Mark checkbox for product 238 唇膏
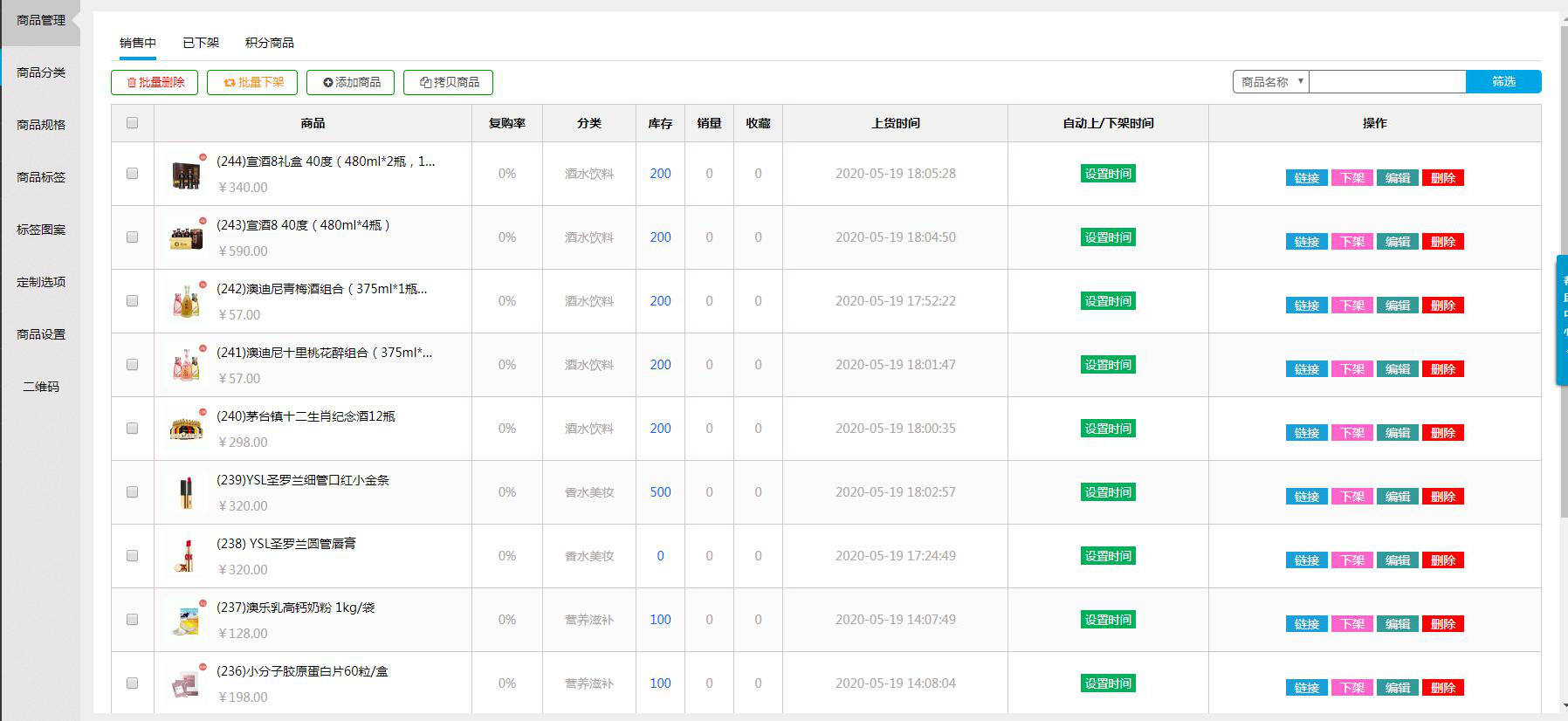 point(132,556)
